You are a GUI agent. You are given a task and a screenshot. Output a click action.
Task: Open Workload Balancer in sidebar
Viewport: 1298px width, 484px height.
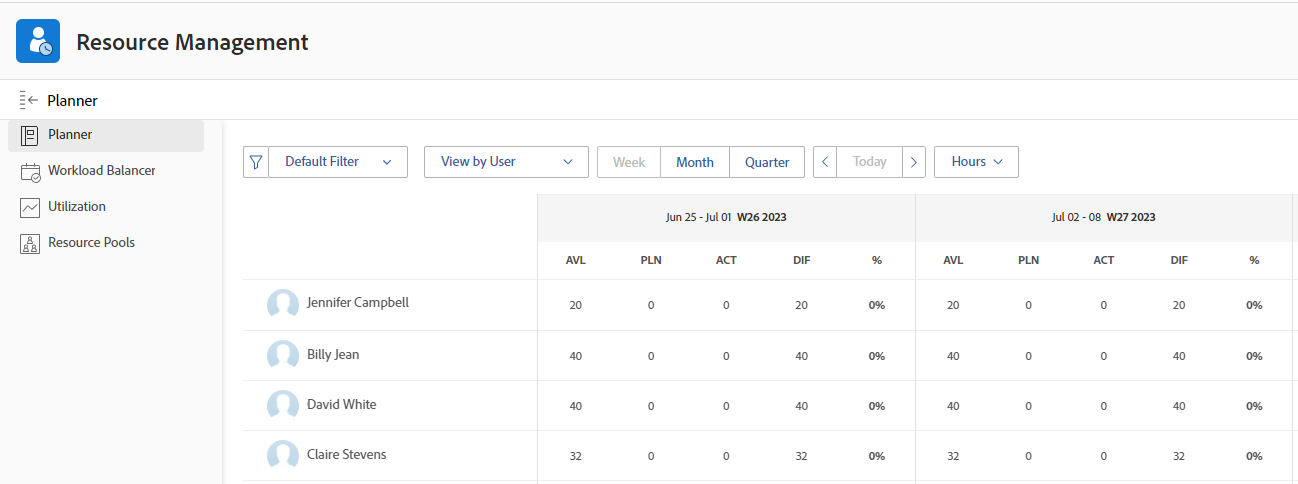[x=101, y=171]
